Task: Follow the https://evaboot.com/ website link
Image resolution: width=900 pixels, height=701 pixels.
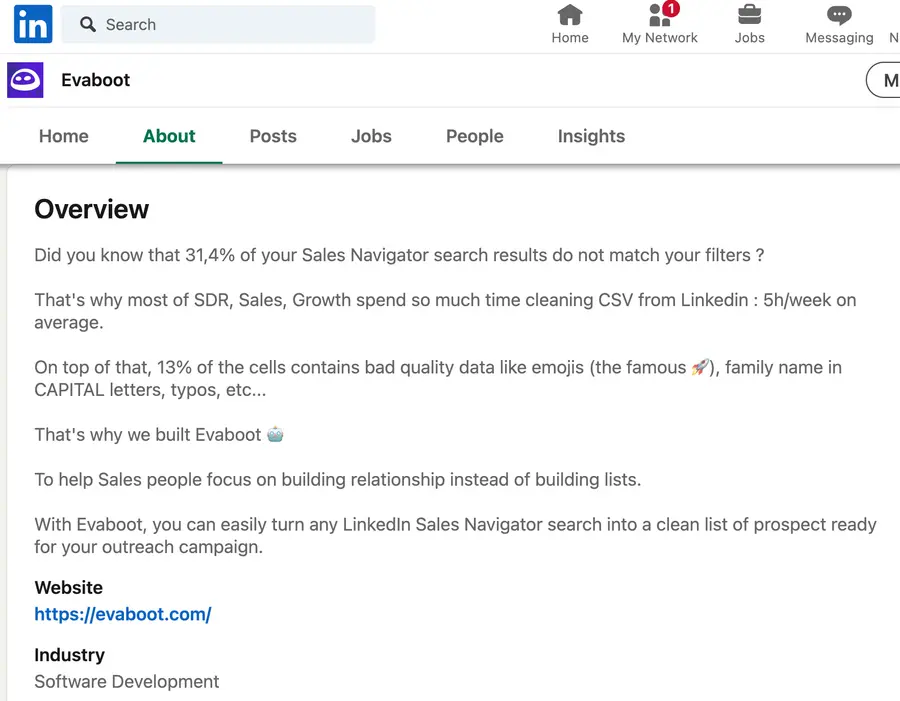Action: pos(122,614)
